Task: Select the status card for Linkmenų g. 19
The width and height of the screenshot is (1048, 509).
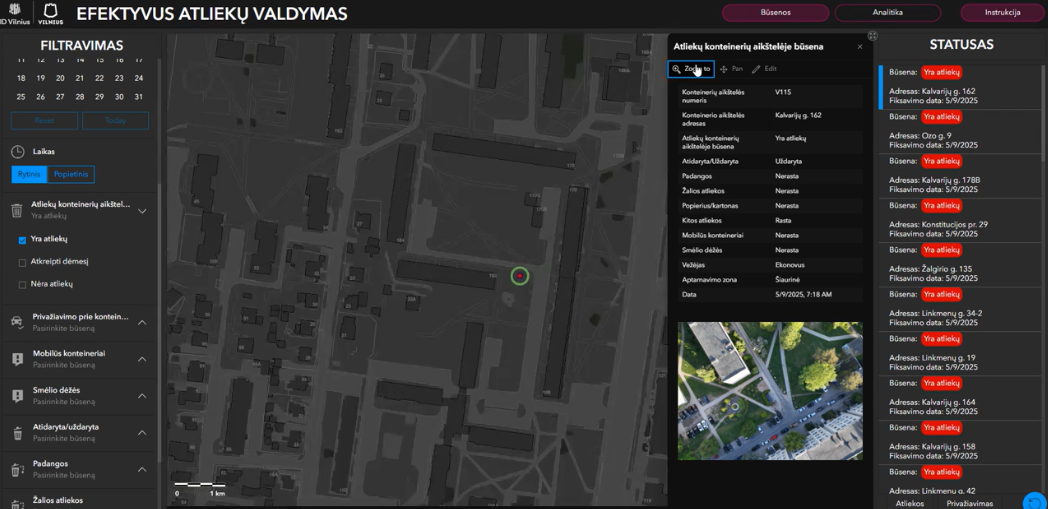Action: click(959, 353)
